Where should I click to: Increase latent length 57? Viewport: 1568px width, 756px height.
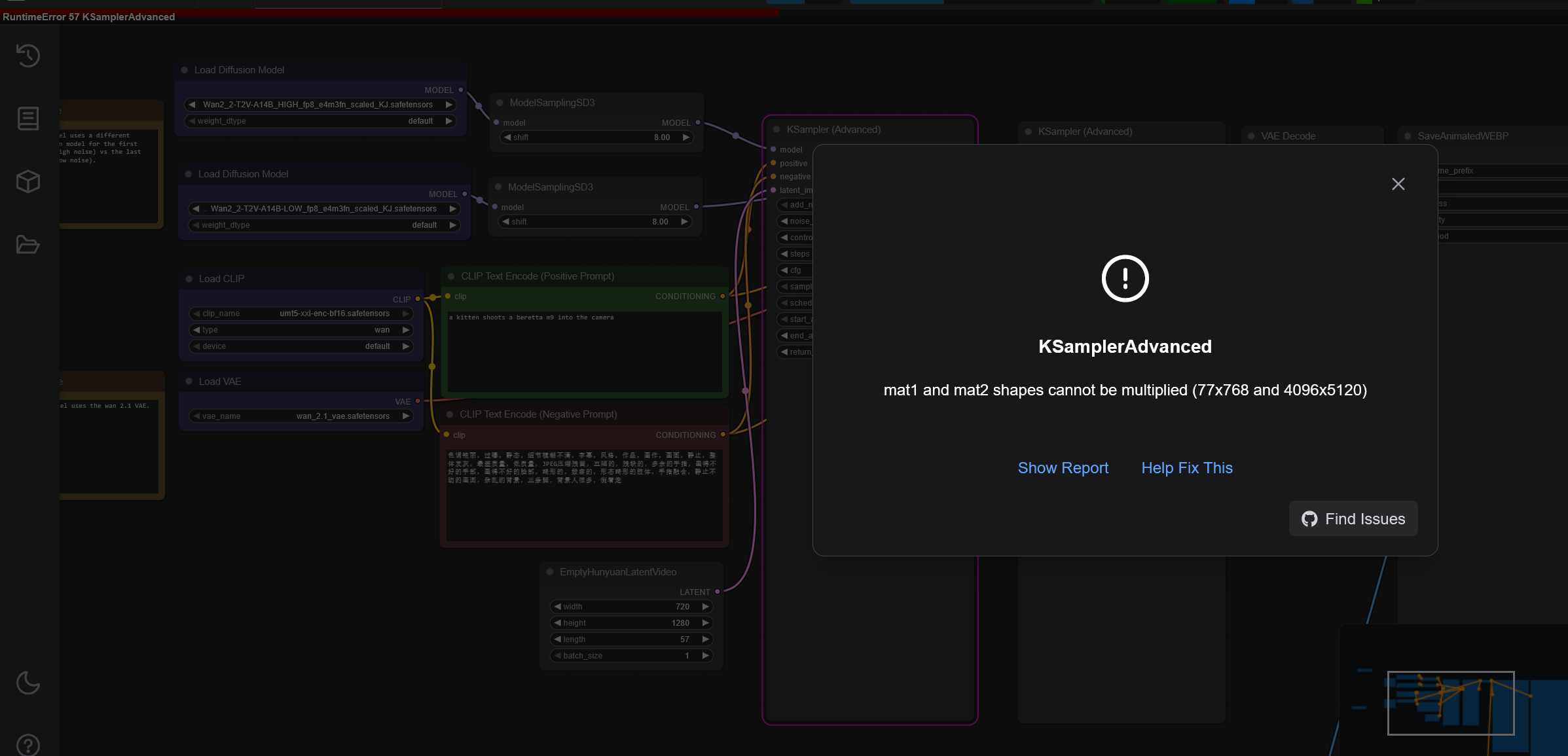706,639
